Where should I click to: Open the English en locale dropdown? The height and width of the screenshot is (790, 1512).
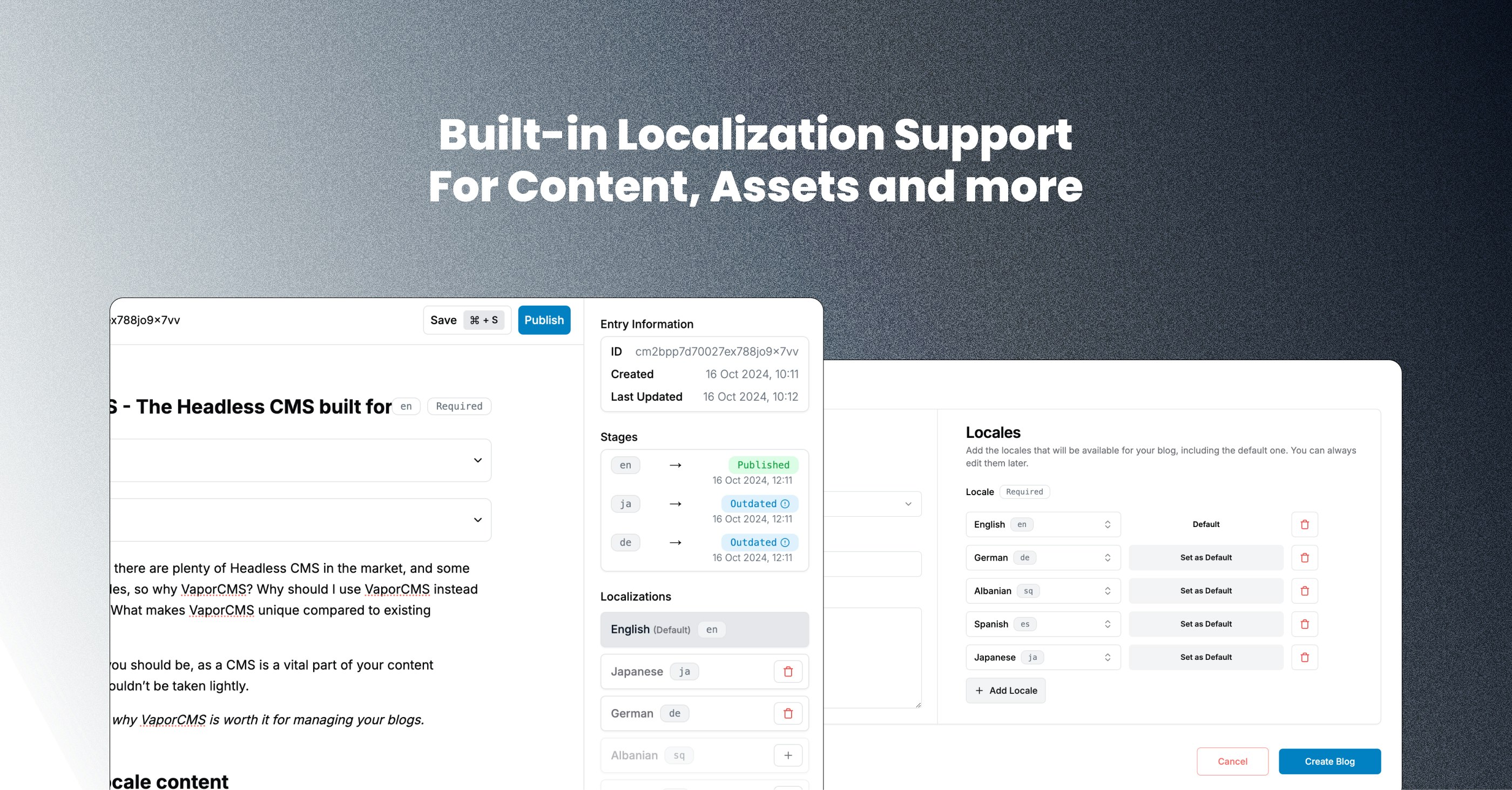[1043, 524]
